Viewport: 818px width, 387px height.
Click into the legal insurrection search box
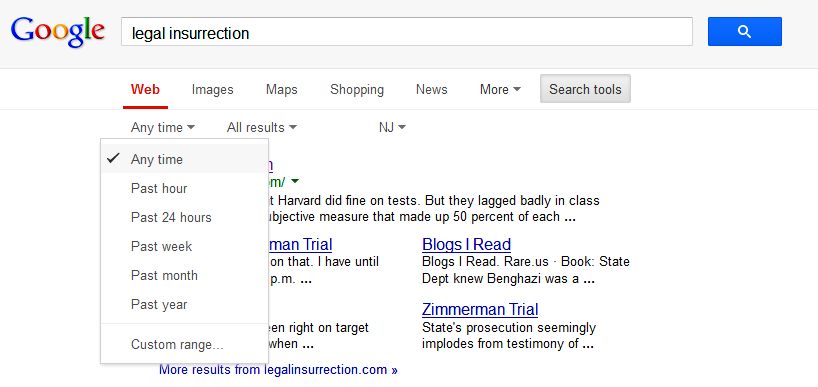(x=407, y=32)
